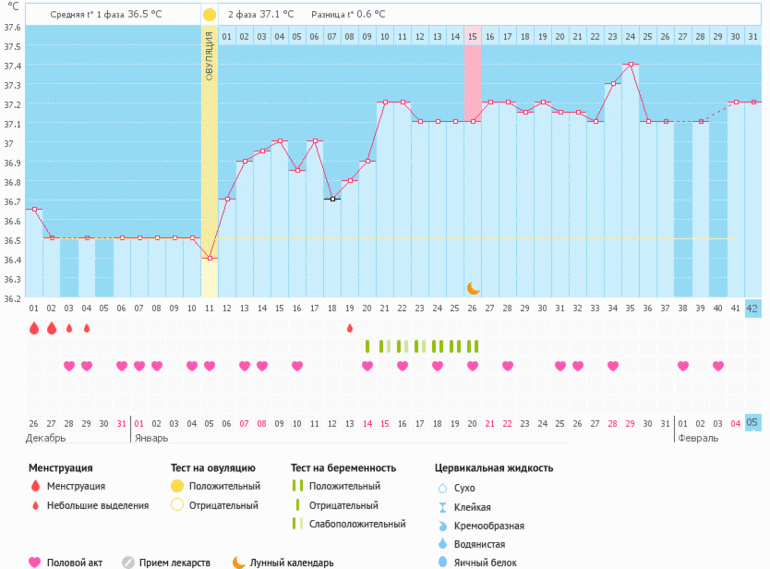Click the lowest temperature point on ovulation day
Screen dimensions: 770x569
click(210, 258)
